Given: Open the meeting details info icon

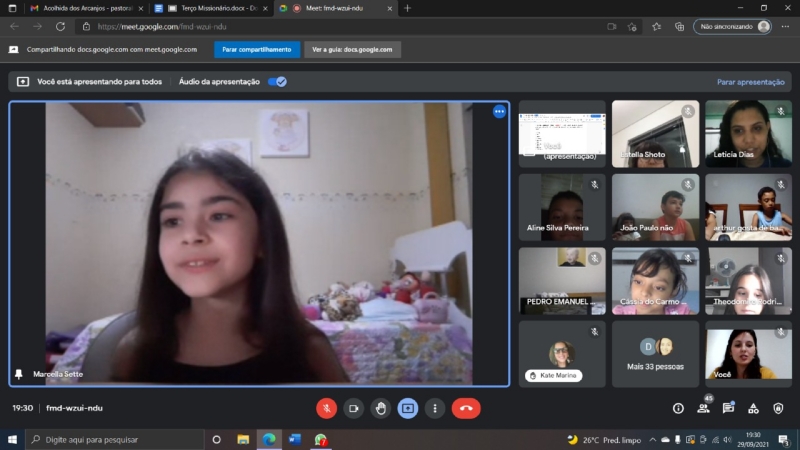Looking at the screenshot, I should tap(678, 408).
